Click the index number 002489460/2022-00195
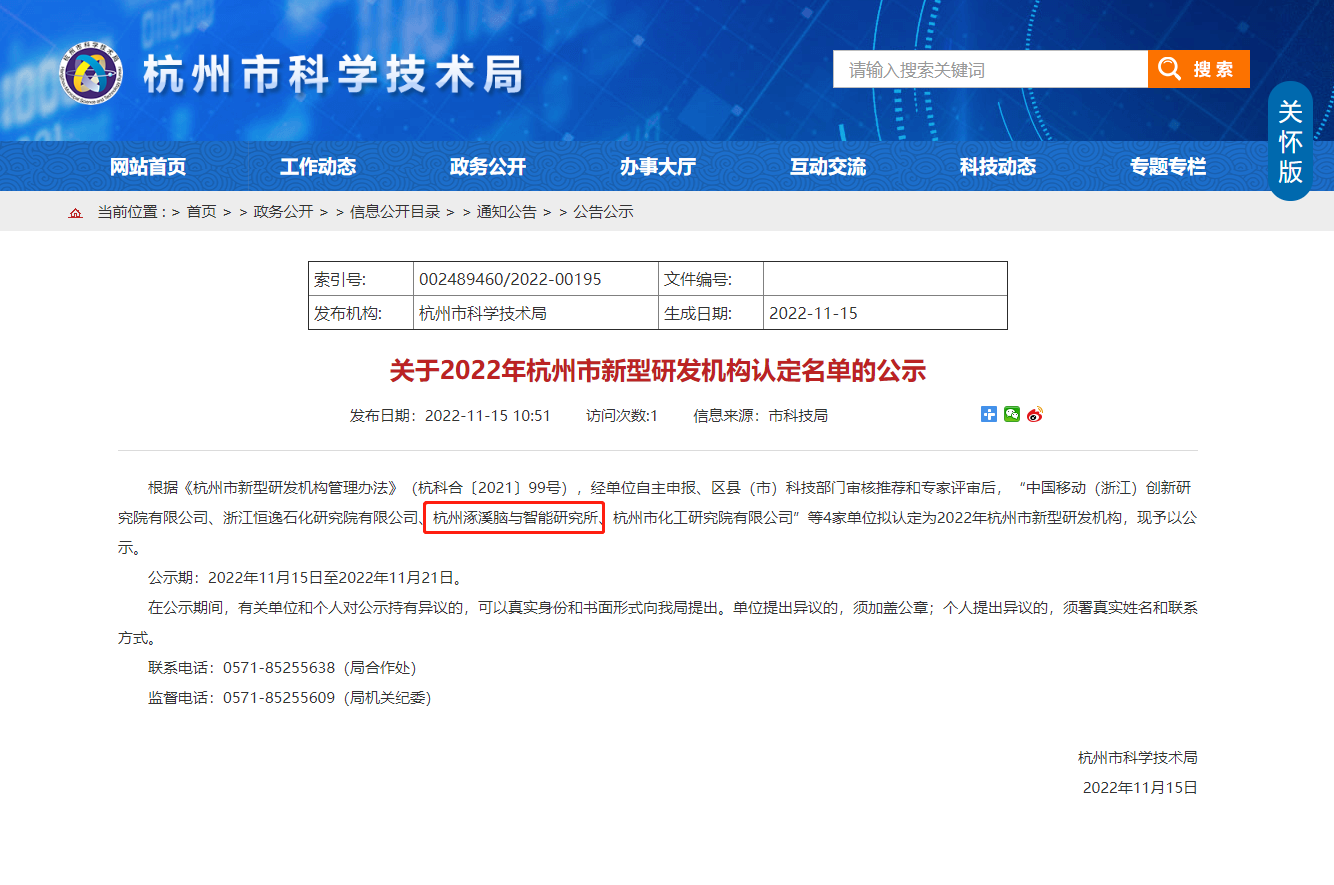Viewport: 1334px width, 885px height. (510, 279)
